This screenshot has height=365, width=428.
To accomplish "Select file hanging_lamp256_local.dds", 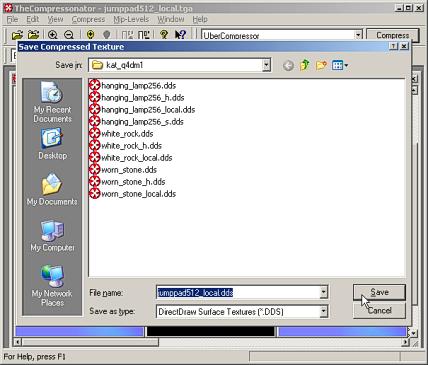I will coord(142,110).
